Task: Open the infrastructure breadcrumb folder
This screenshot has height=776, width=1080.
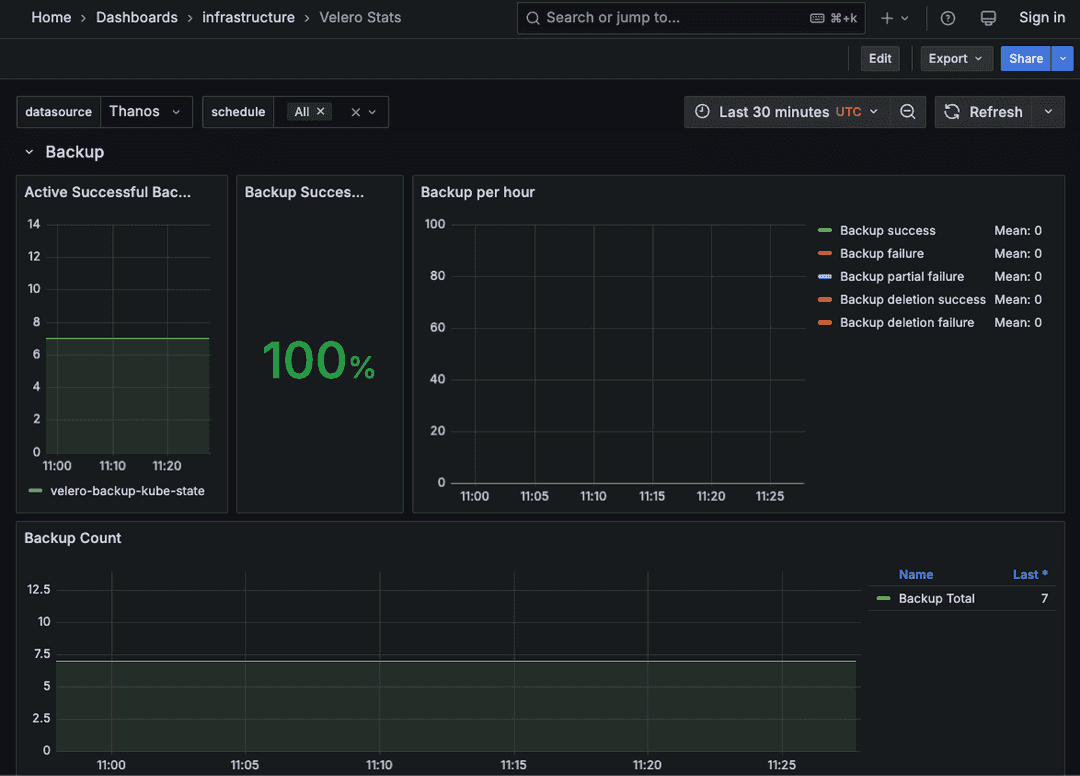Action: click(248, 17)
